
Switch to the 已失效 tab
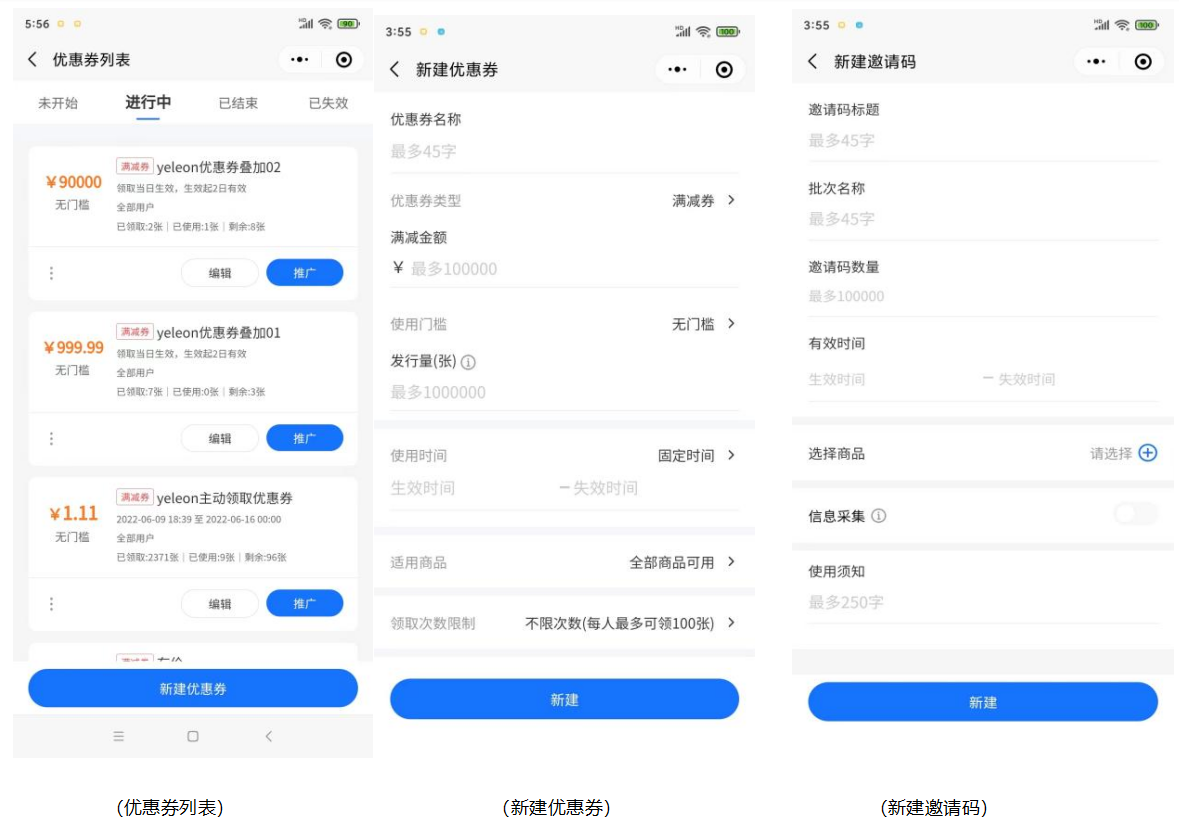(x=329, y=103)
